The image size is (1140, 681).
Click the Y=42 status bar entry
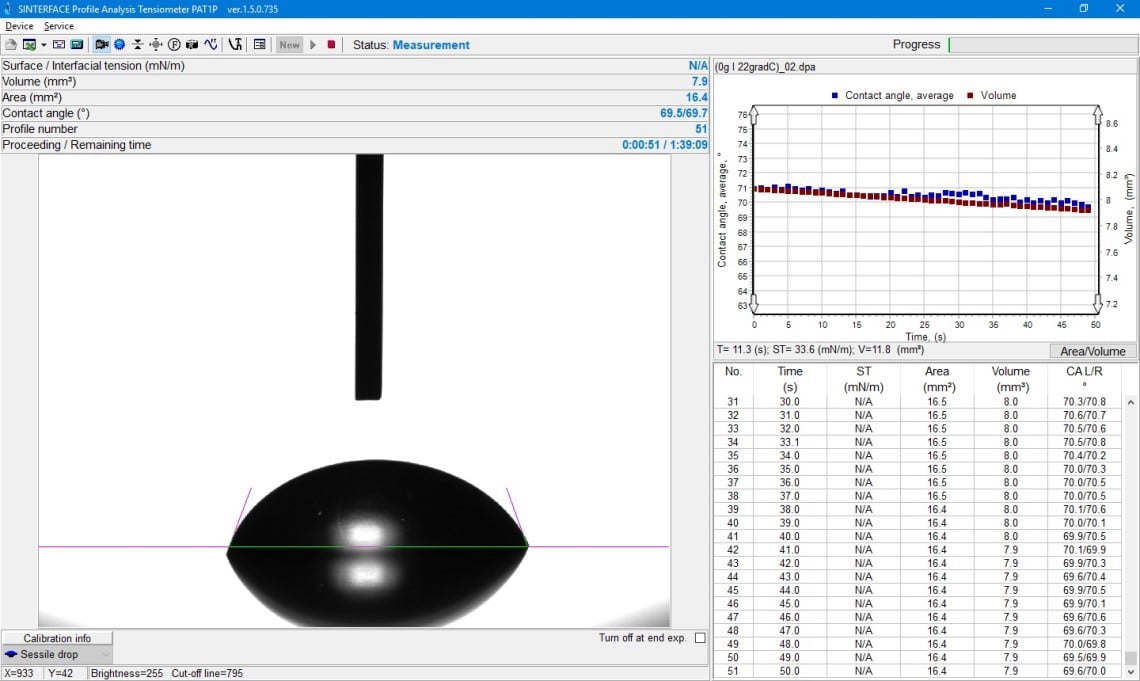point(60,673)
